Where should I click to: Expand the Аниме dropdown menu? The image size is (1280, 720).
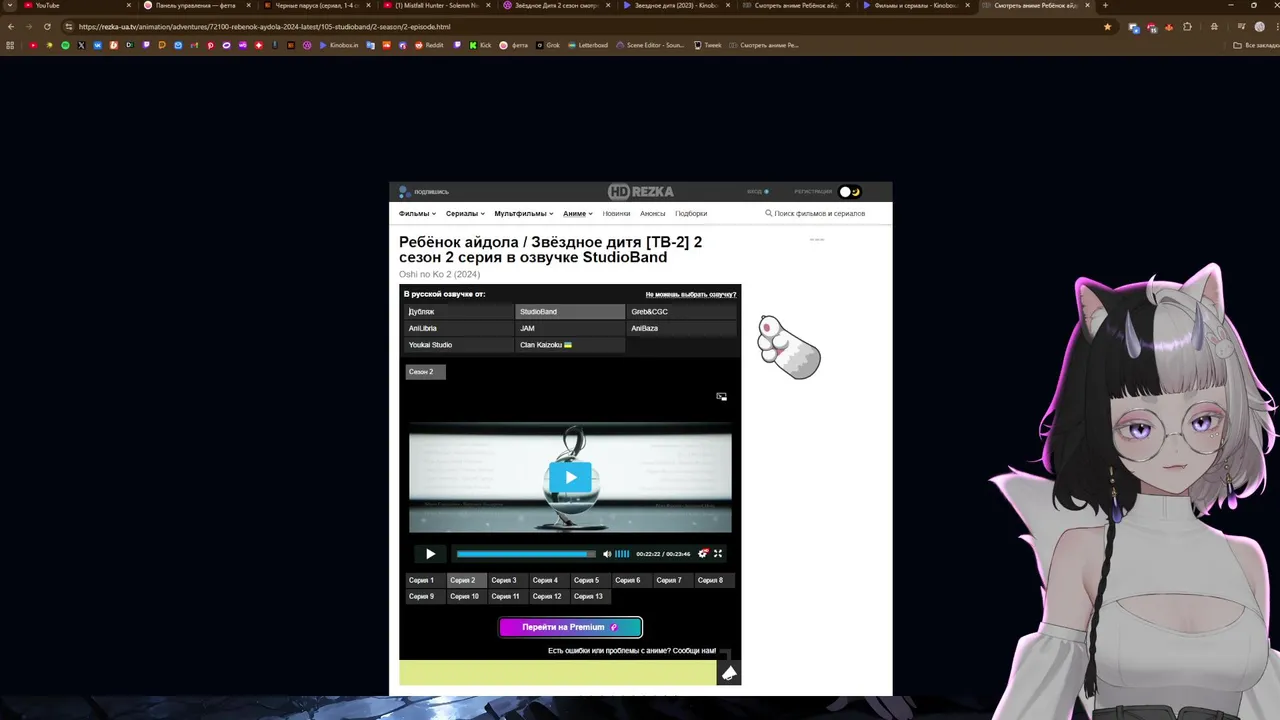coord(578,213)
